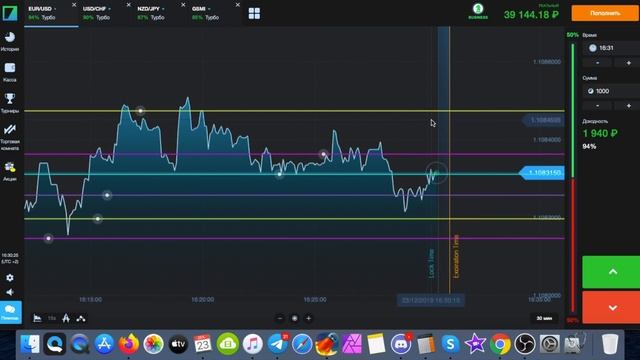Click the 39 144.18 ₽ account balance
The image size is (640, 360).
531,15
